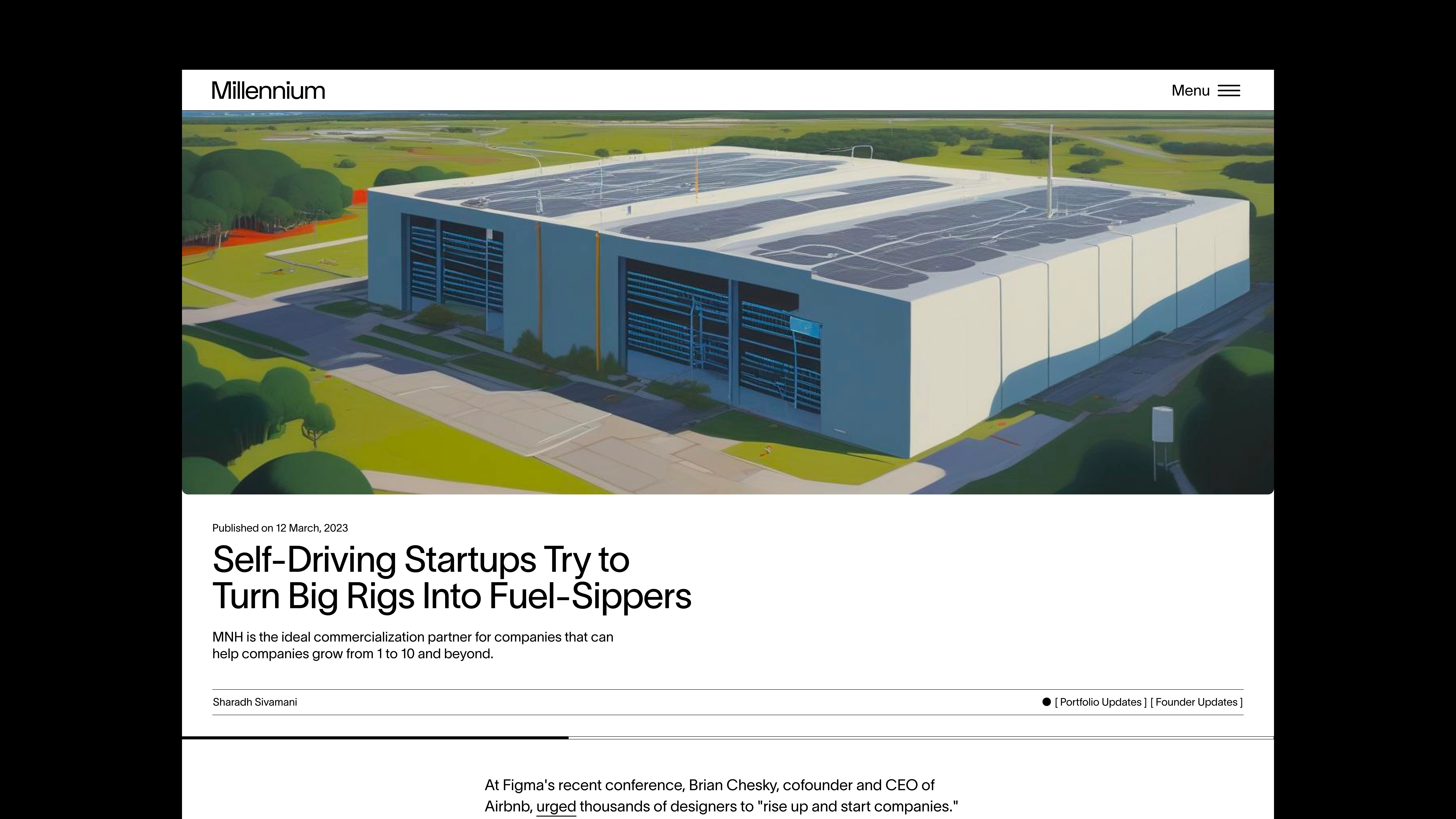
Task: Open the hamburger menu icon
Action: 1229,90
